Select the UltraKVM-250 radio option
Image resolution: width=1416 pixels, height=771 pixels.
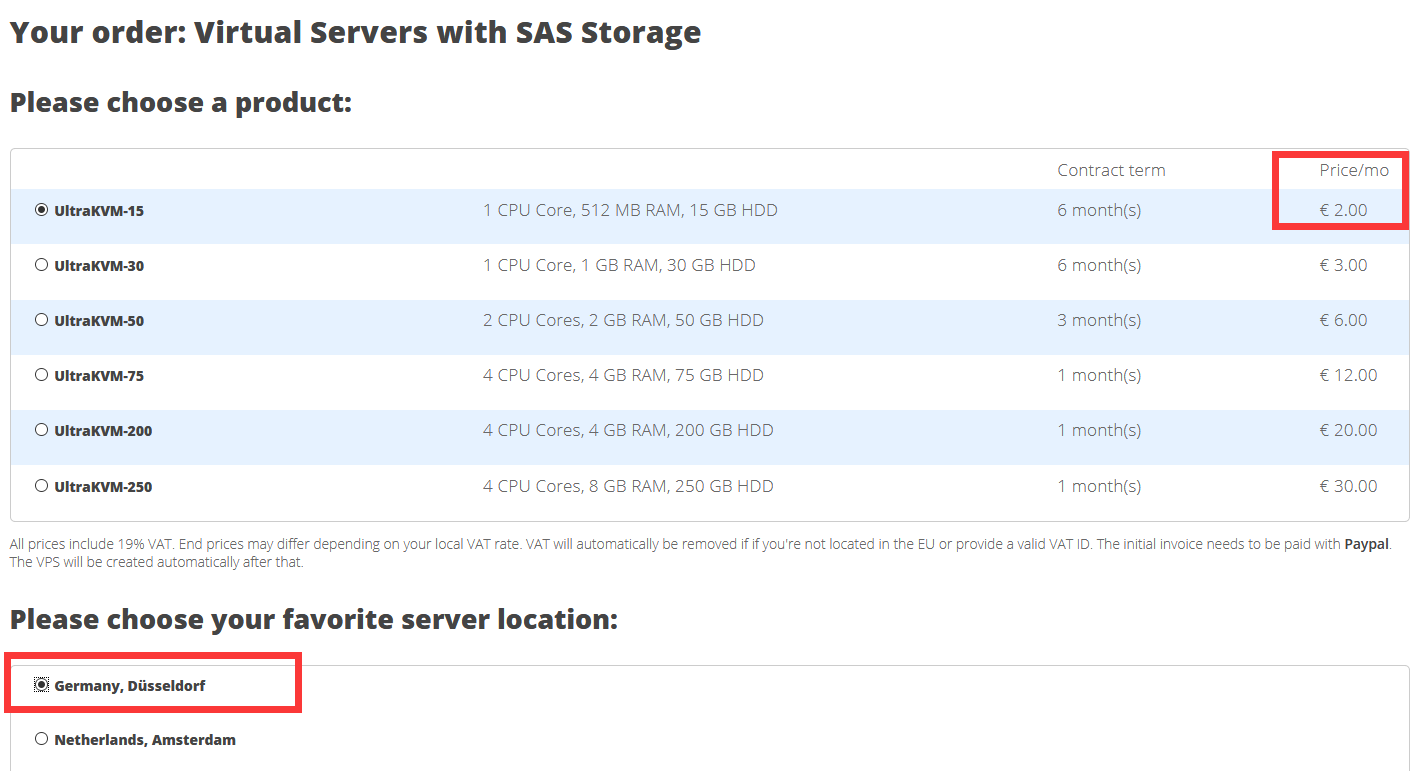[x=41, y=486]
